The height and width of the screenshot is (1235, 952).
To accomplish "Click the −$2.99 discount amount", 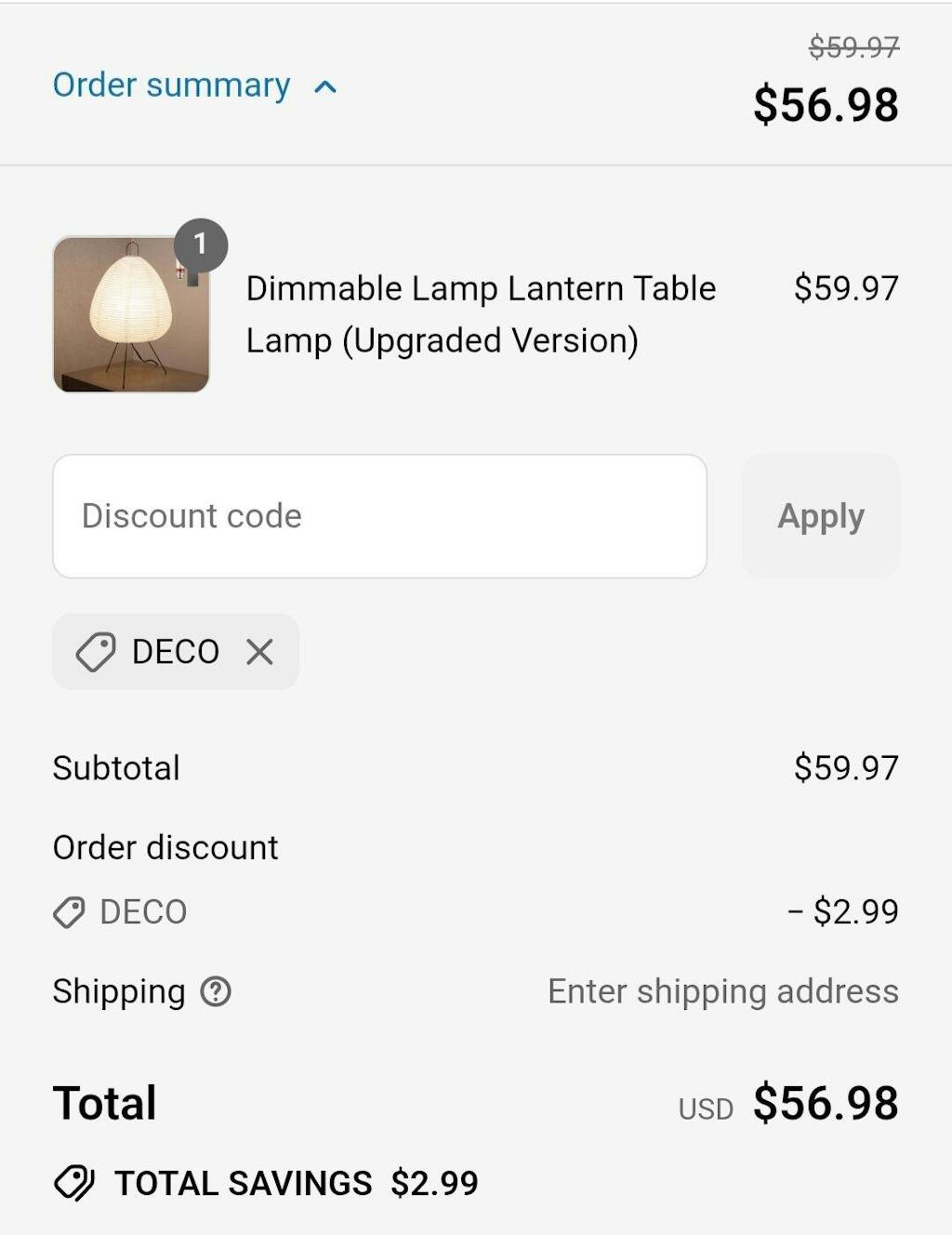I will (x=843, y=911).
